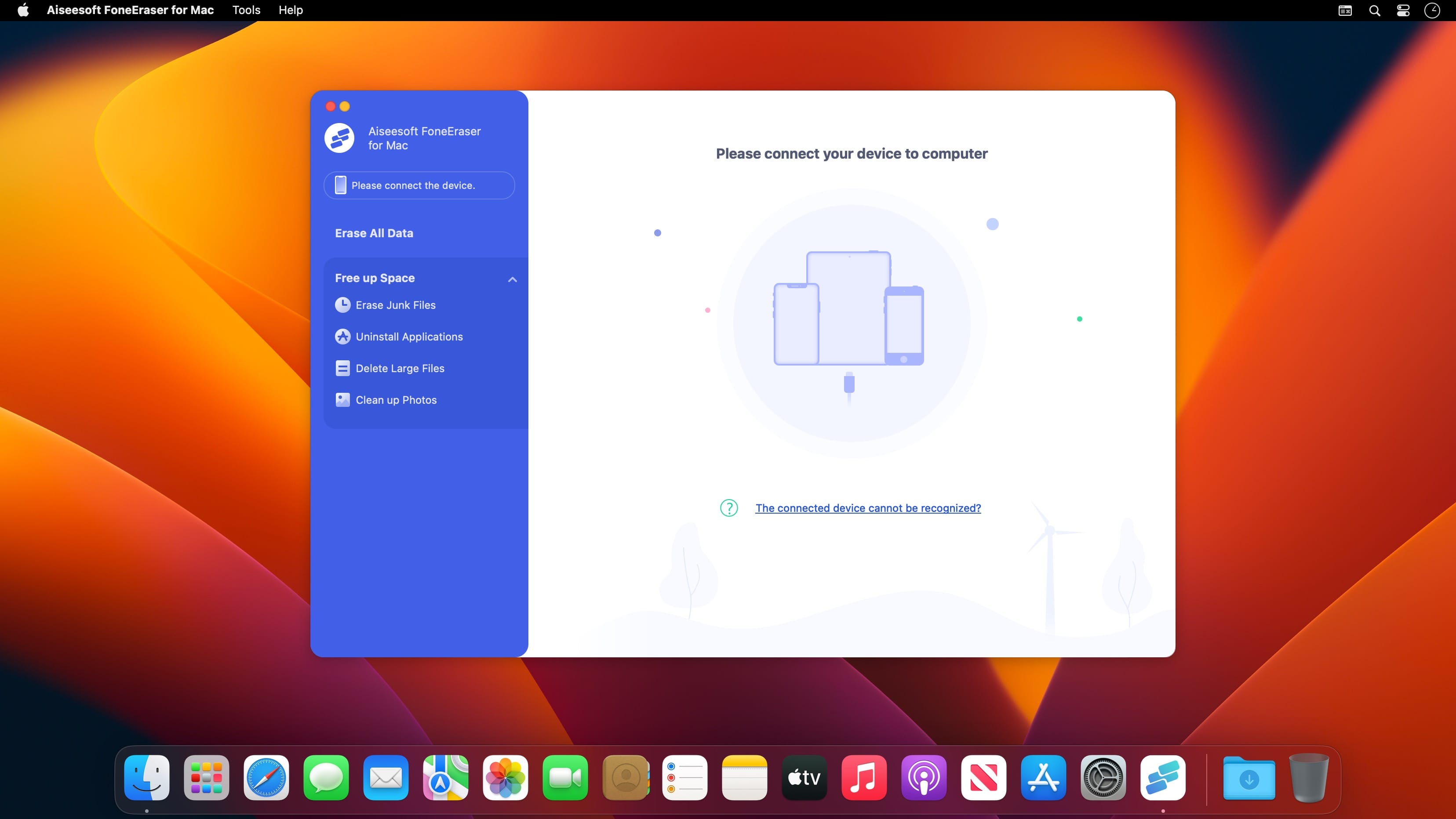Click the Uninstall Applications icon

tap(342, 337)
